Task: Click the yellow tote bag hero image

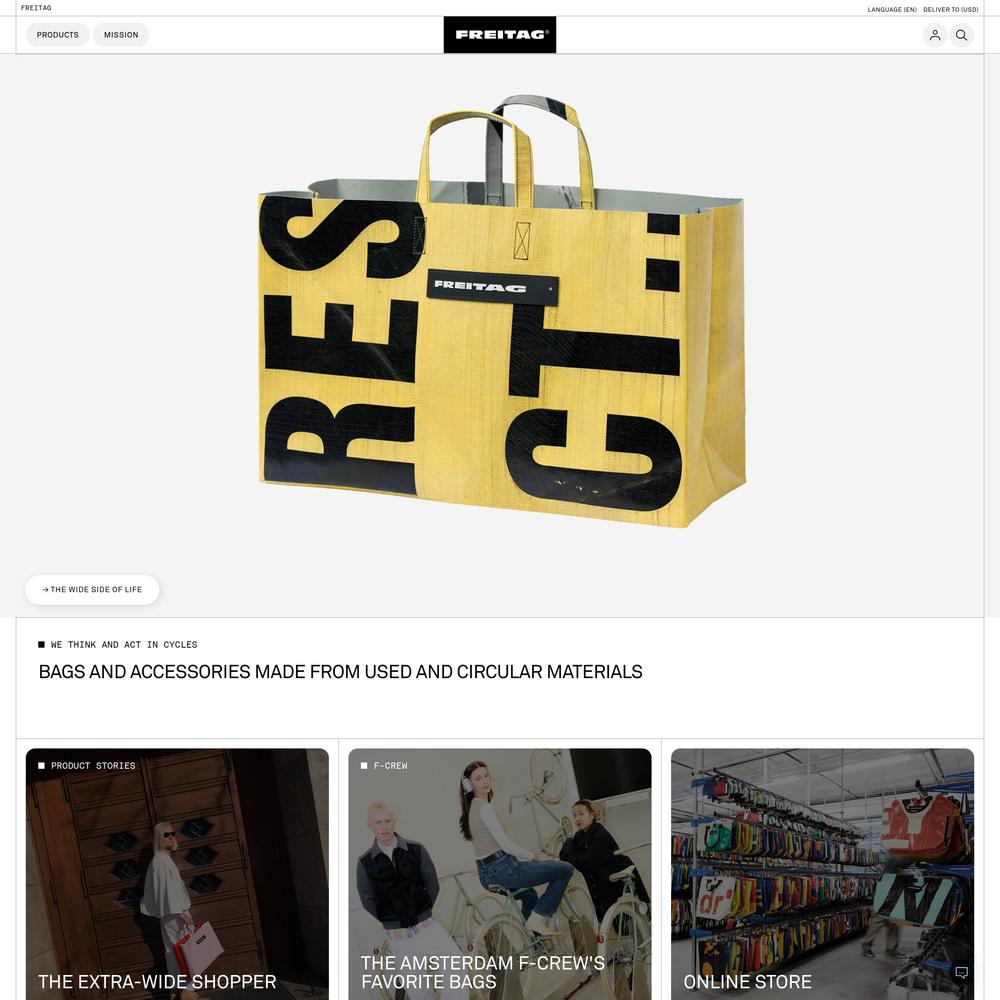Action: click(x=501, y=312)
